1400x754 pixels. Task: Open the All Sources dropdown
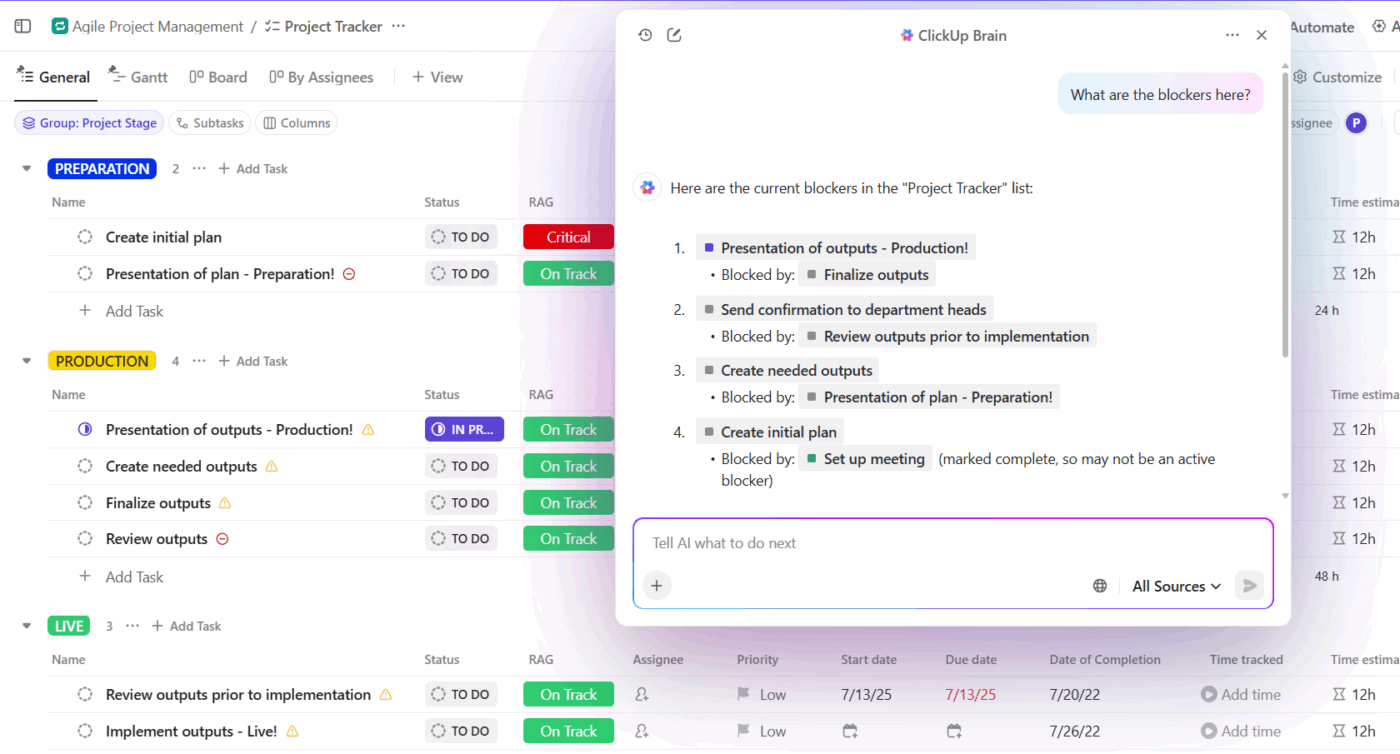[x=1175, y=586]
